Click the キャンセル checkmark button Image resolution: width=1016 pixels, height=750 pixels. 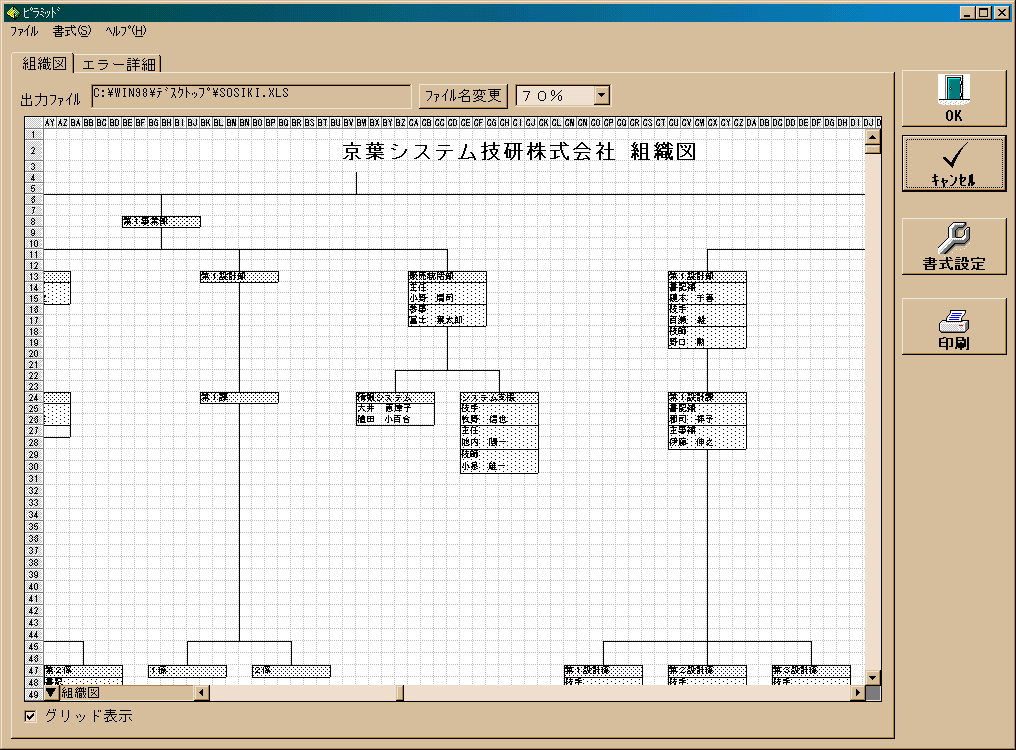(x=954, y=163)
